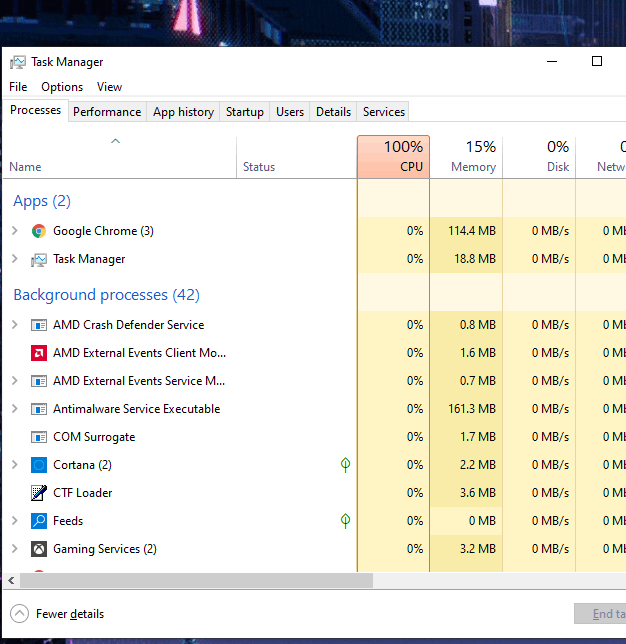The height and width of the screenshot is (644, 626).
Task: Click Chrome's 114.4 MB memory value
Action: click(x=472, y=231)
